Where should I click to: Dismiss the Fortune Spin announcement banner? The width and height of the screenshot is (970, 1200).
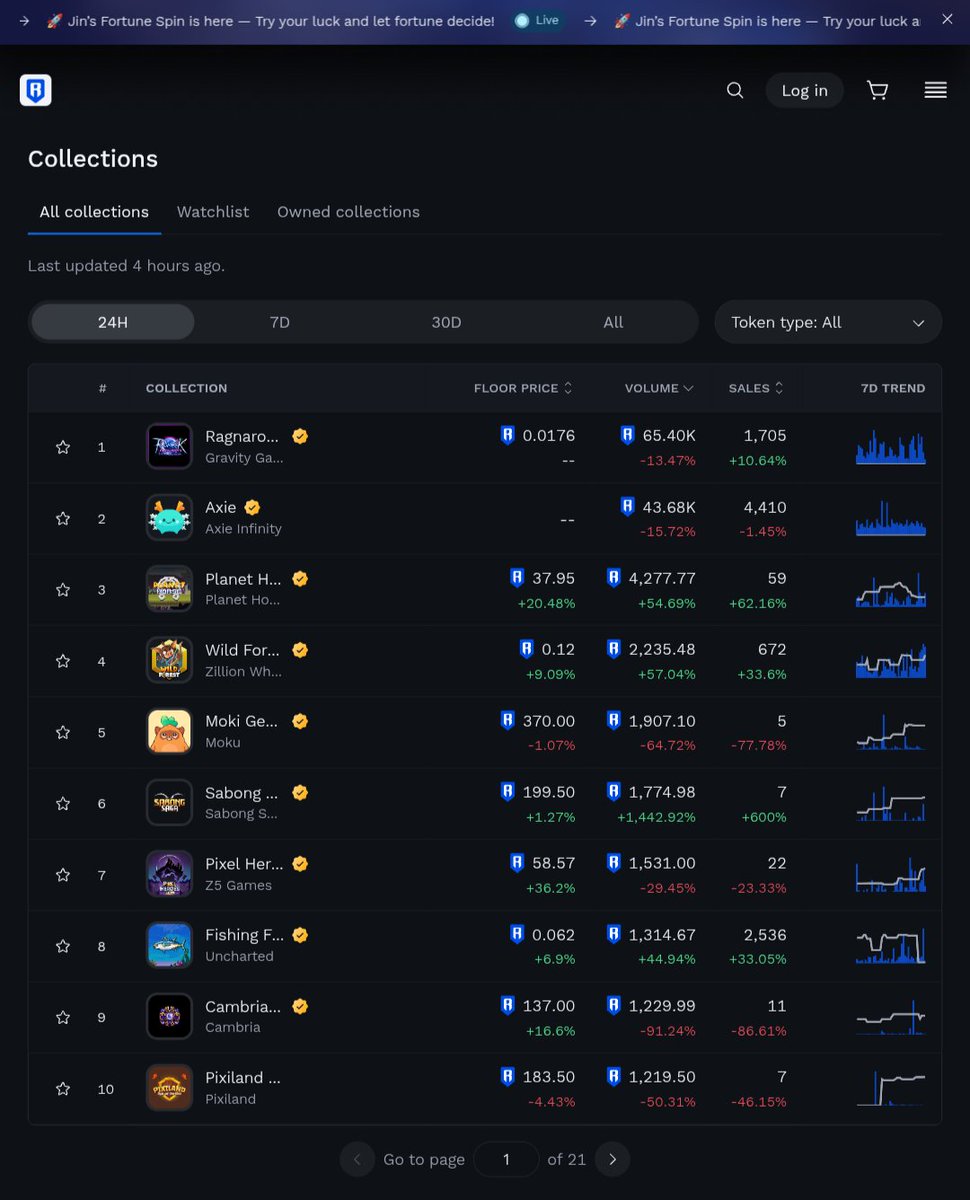947,19
